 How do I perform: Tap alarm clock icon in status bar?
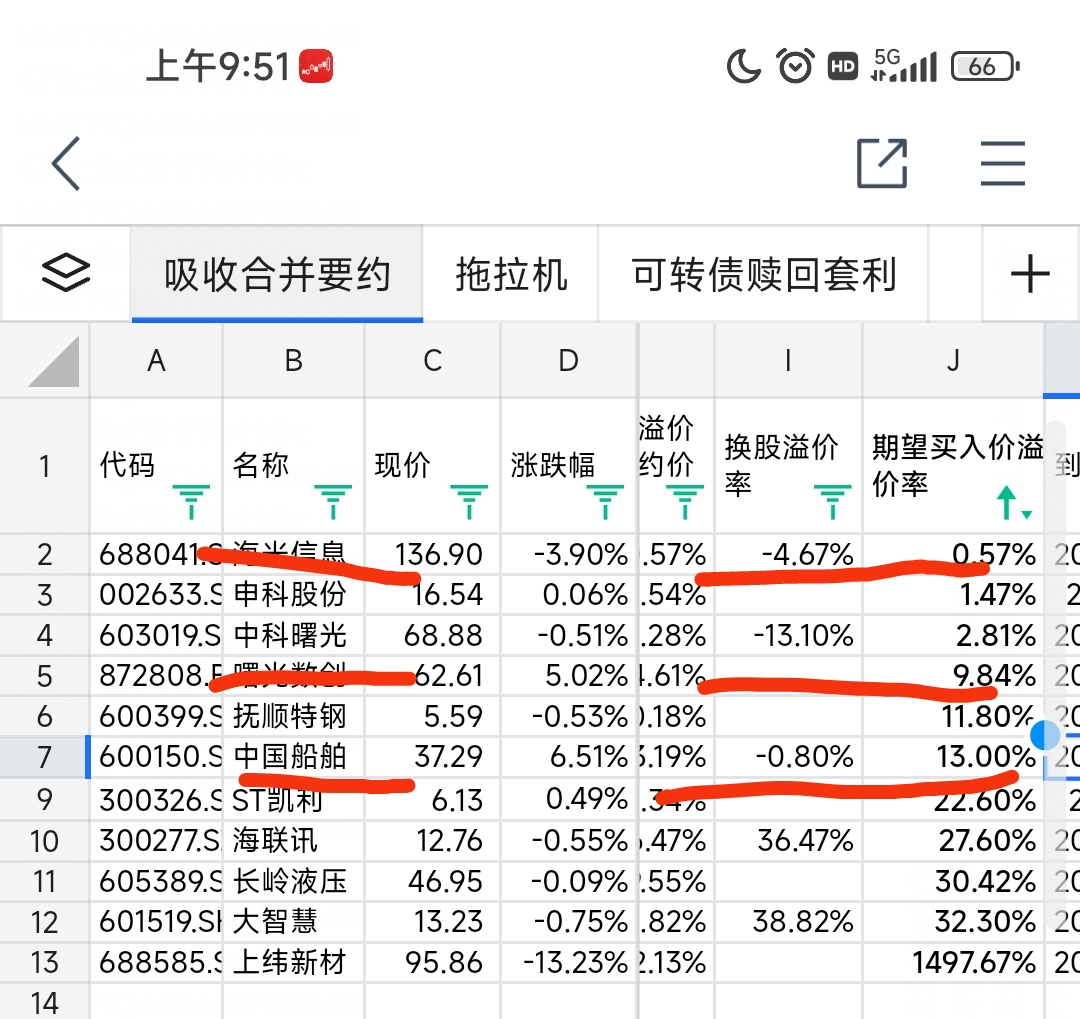pyautogui.click(x=796, y=66)
